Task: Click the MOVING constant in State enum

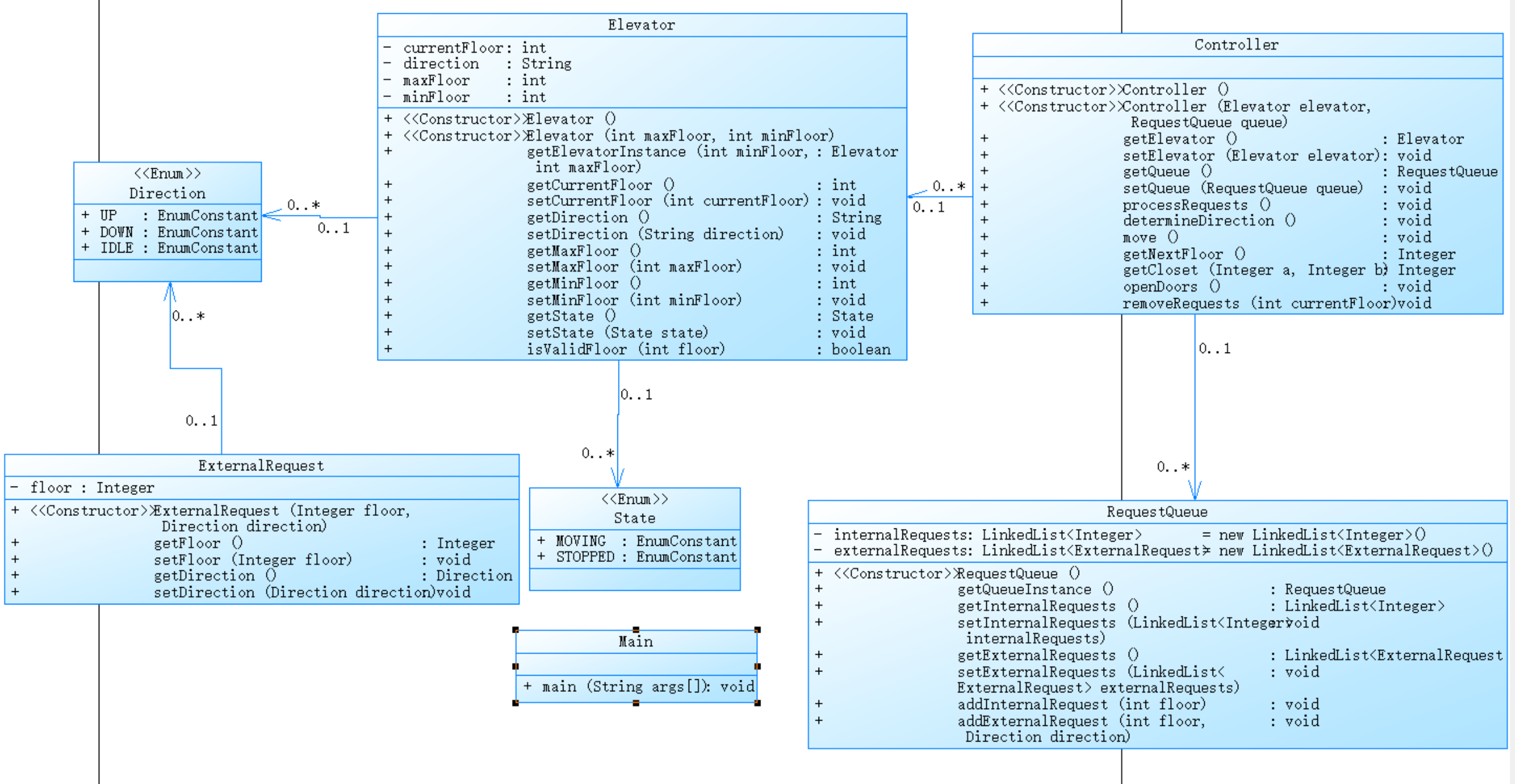Action: pos(580,541)
